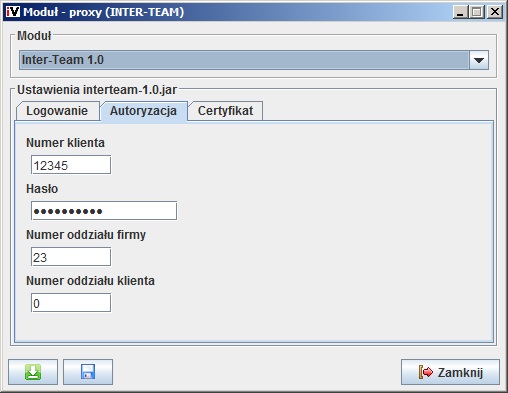Click the Zamknij close button
Screen dimensions: 508x393
pos(450,372)
